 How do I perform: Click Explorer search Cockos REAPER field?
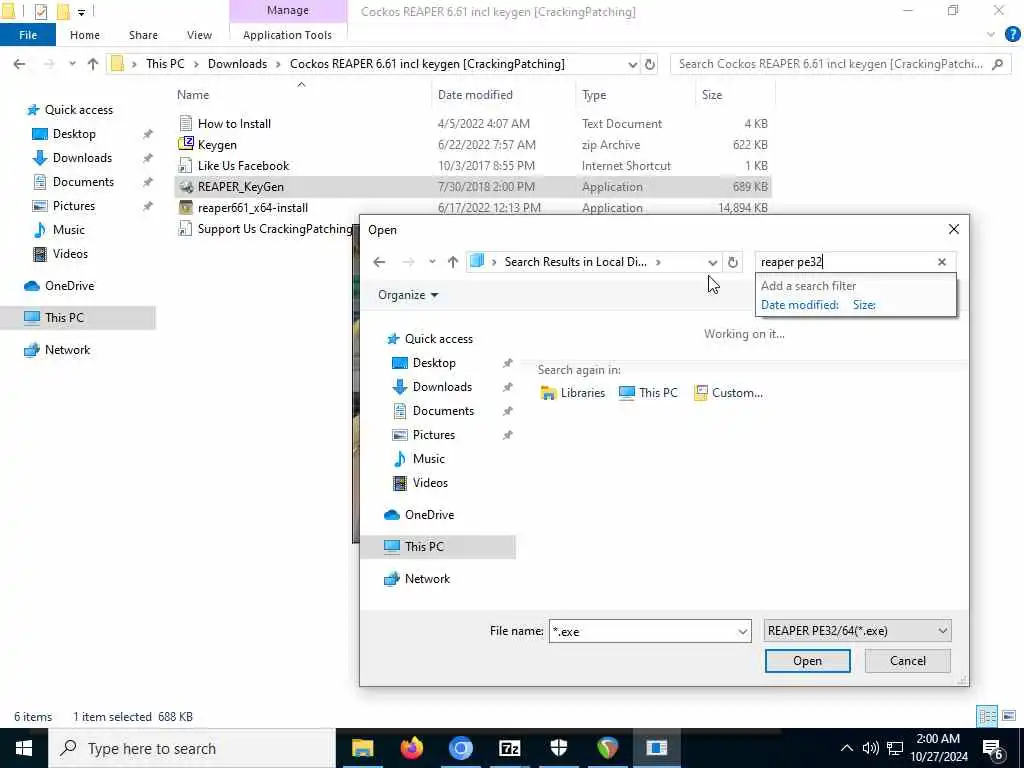[x=829, y=64]
